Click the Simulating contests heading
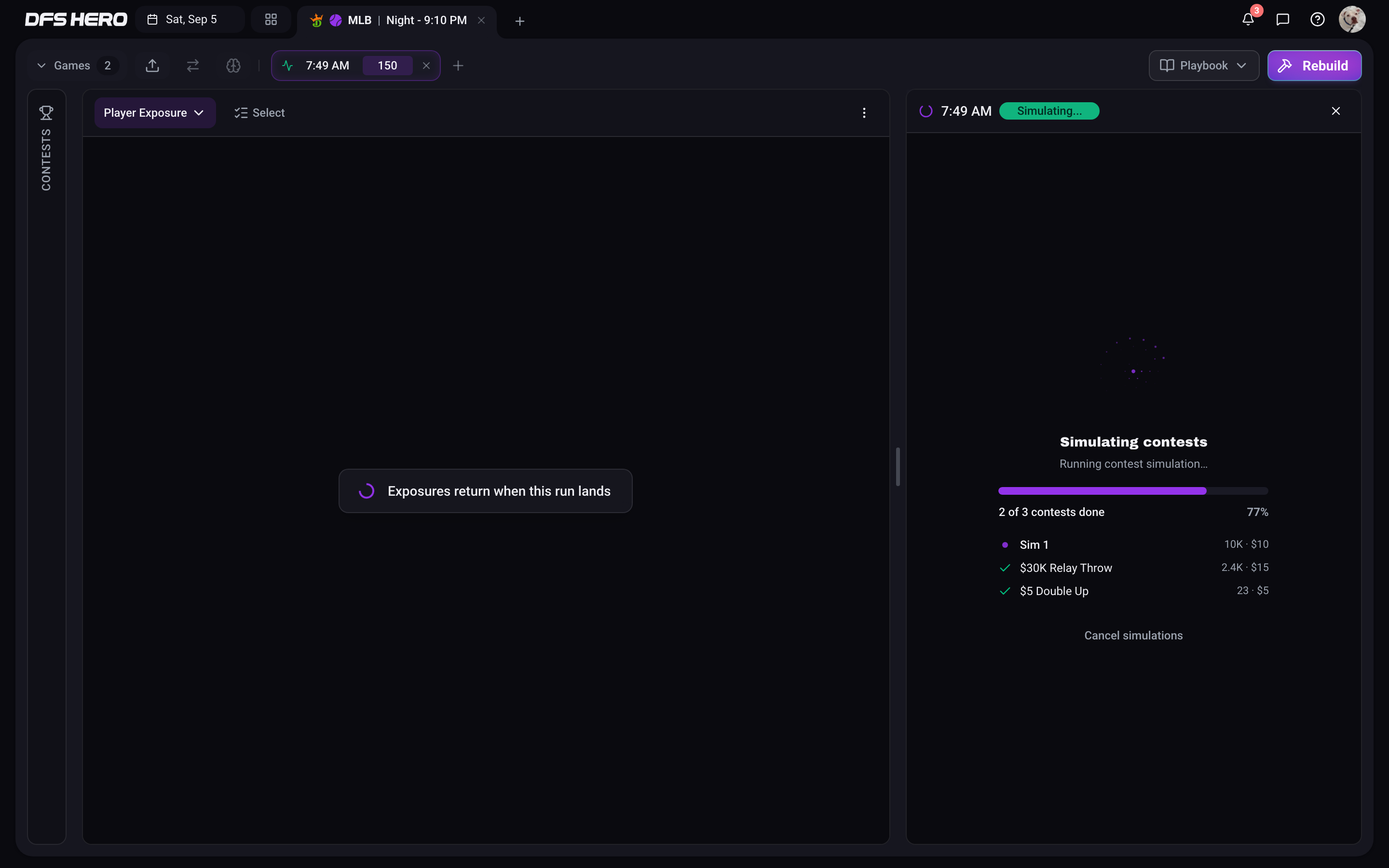Screen dimensions: 1389x868 coord(1133,442)
